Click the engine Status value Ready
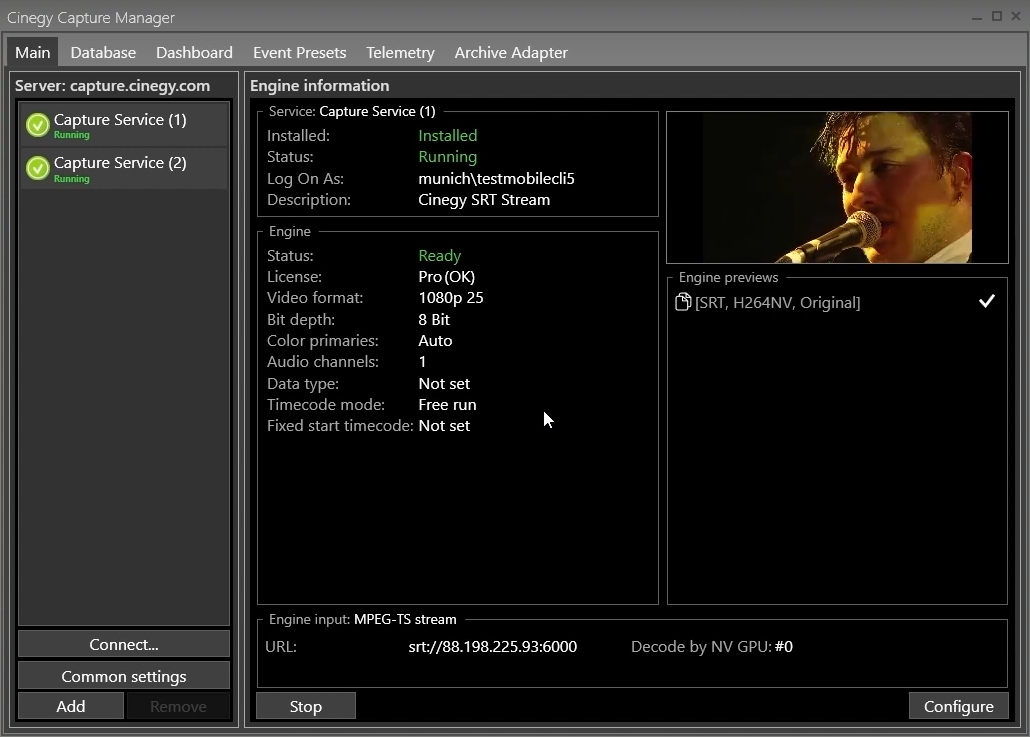This screenshot has height=737, width=1030. pos(439,256)
